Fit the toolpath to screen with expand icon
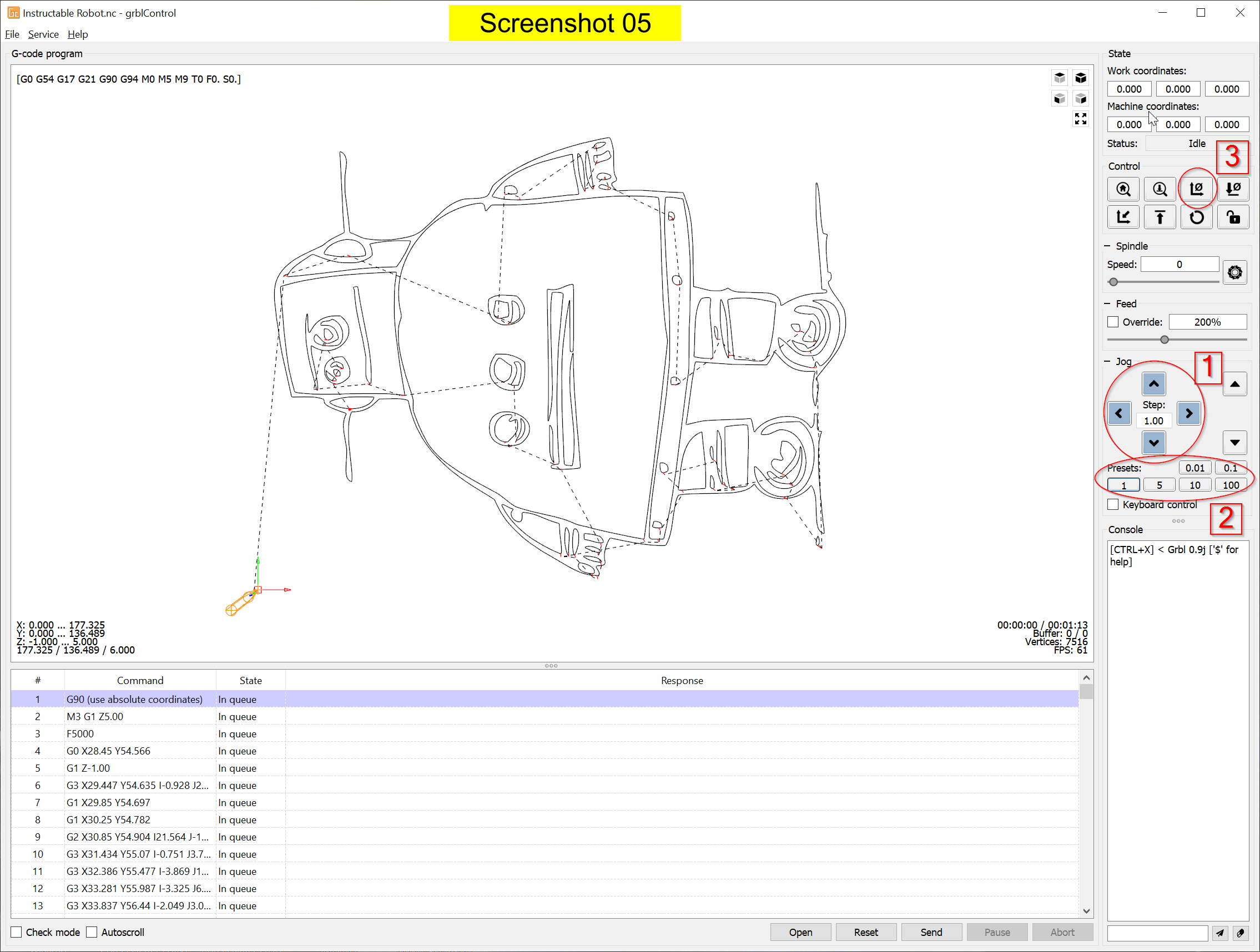This screenshot has width=1260, height=952. click(1080, 119)
